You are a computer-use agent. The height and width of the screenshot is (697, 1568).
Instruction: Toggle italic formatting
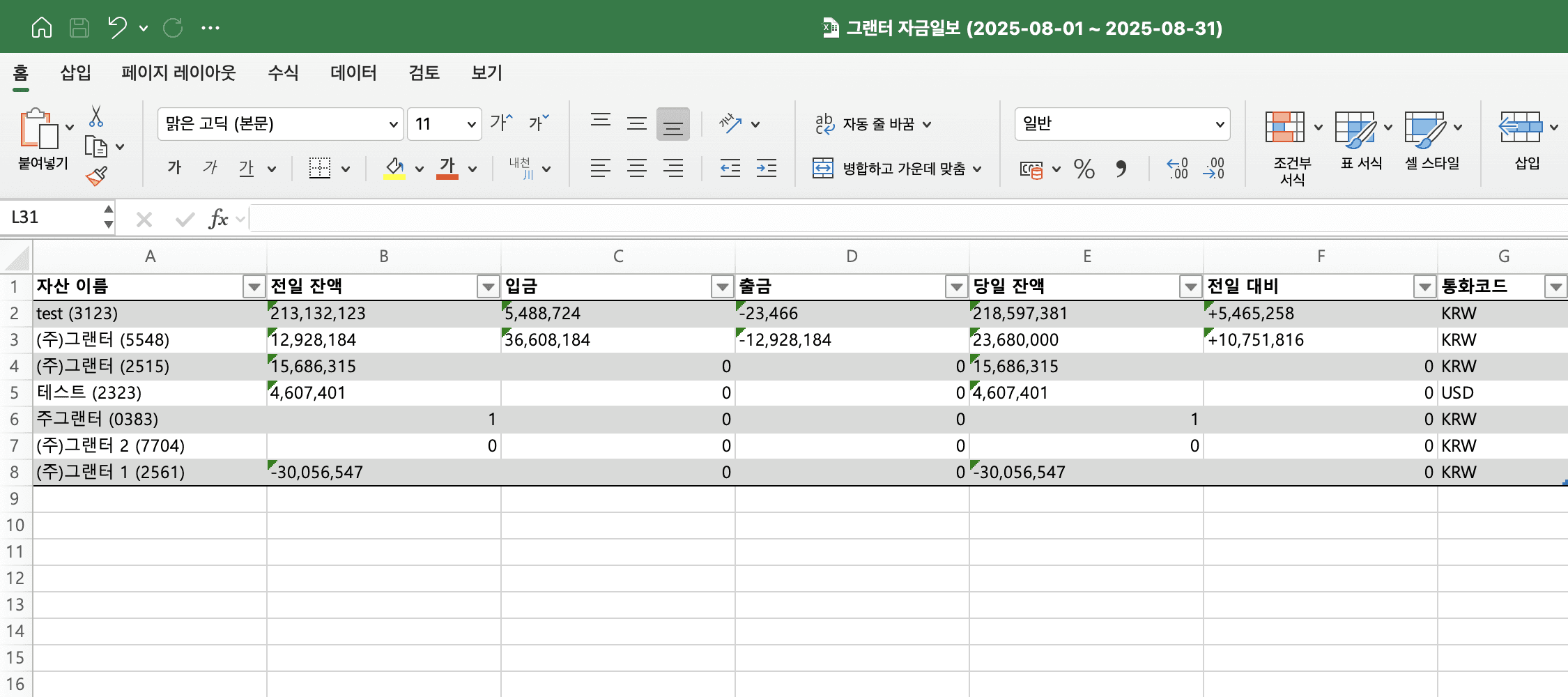click(x=210, y=167)
